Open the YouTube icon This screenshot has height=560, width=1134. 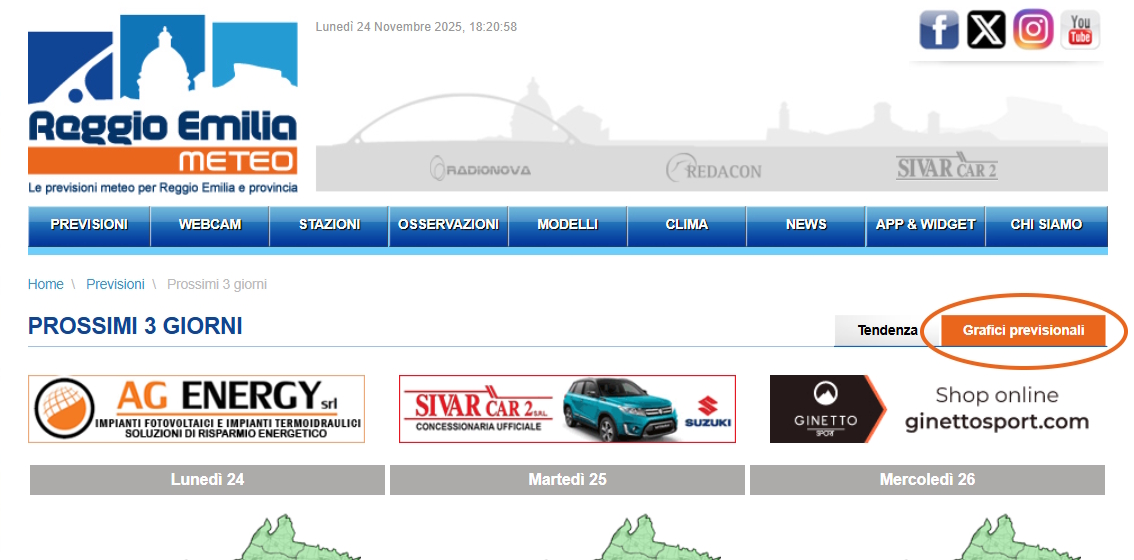click(x=1080, y=30)
